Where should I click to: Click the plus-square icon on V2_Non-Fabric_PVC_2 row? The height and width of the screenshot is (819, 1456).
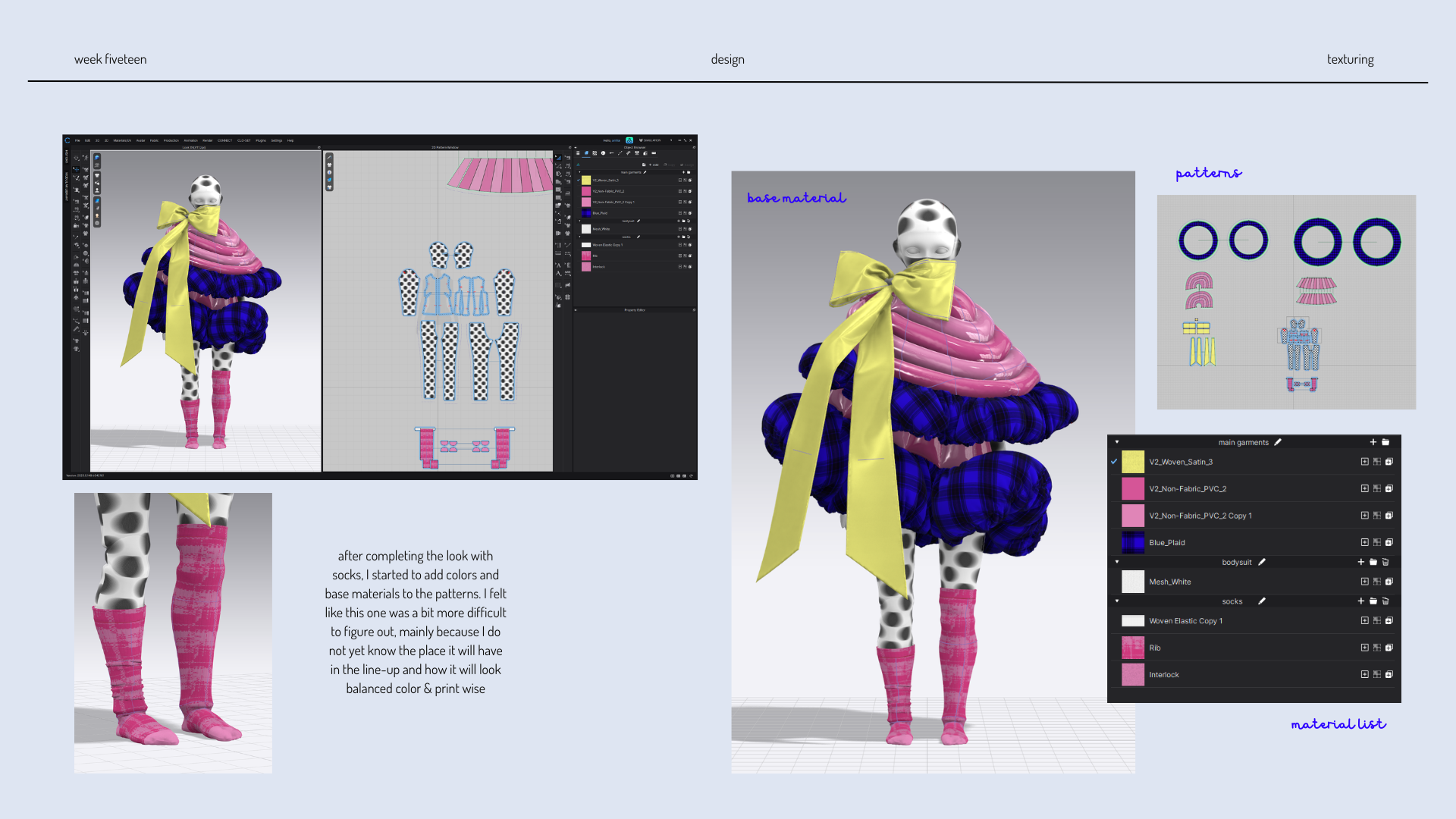1365,488
